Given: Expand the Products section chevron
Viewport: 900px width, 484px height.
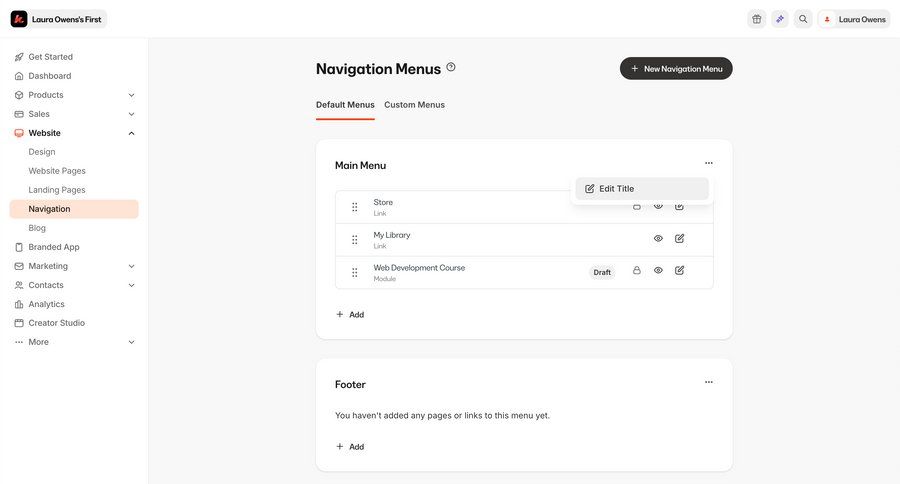Looking at the screenshot, I should pos(131,95).
